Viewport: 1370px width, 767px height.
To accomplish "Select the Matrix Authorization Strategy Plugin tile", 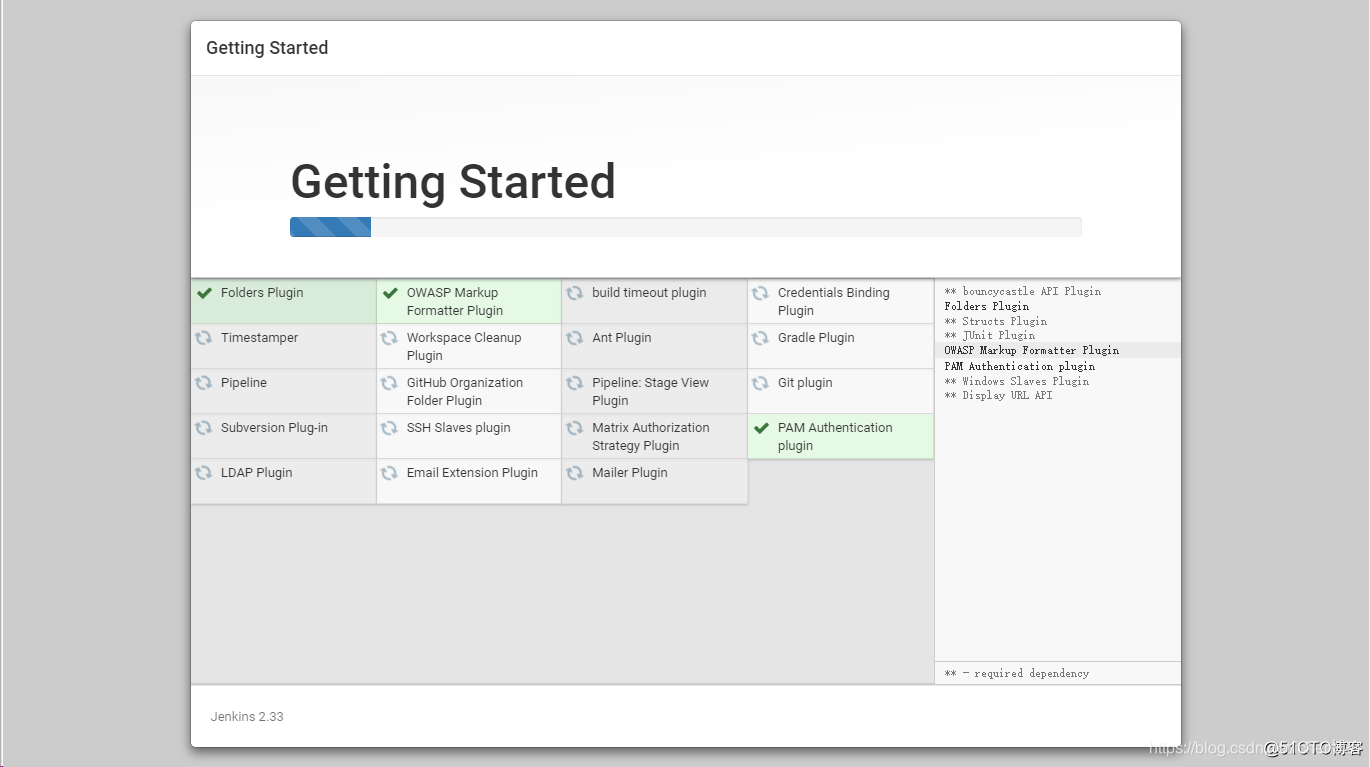I will point(655,436).
